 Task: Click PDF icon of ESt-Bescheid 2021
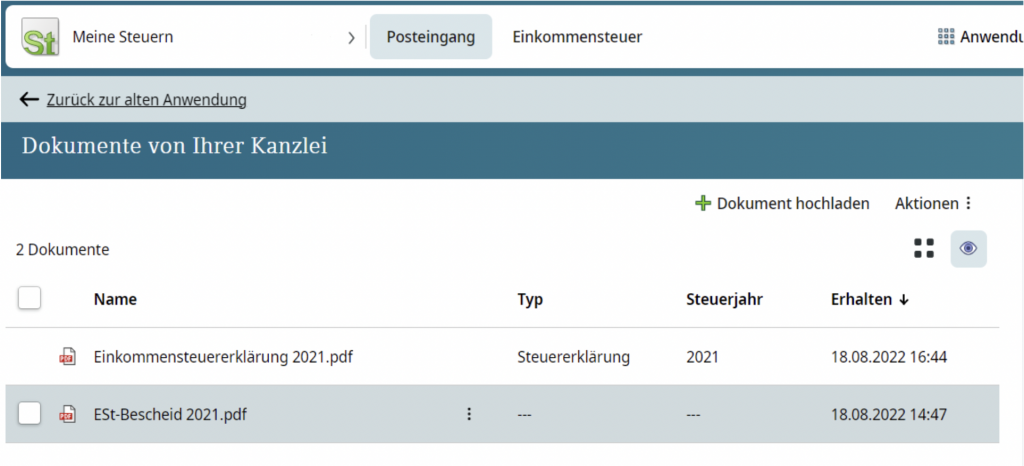click(x=67, y=414)
